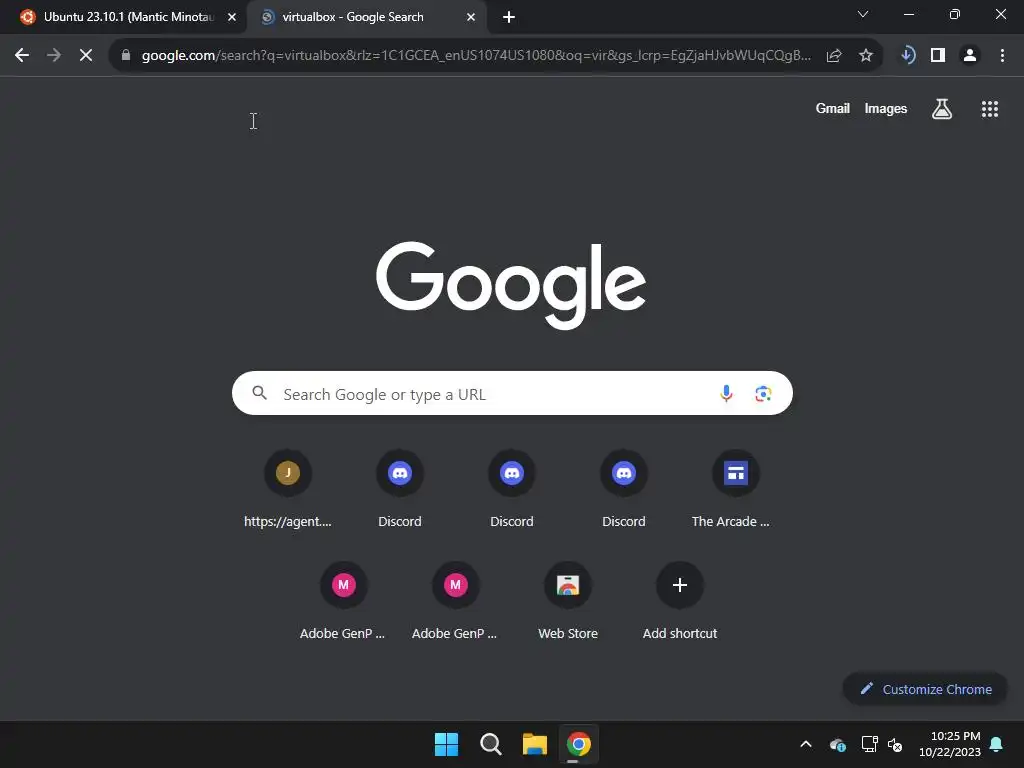
Task: Open the Chrome profile avatar menu
Action: pyautogui.click(x=970, y=56)
